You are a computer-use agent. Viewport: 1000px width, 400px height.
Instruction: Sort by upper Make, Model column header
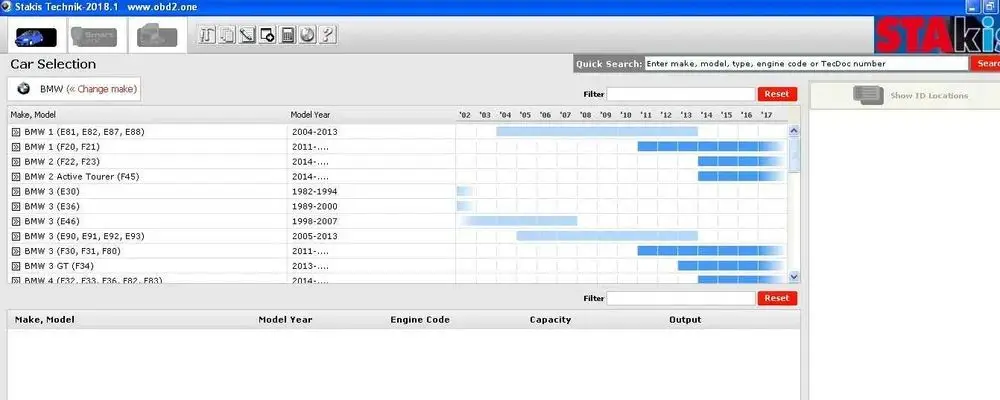(x=33, y=115)
